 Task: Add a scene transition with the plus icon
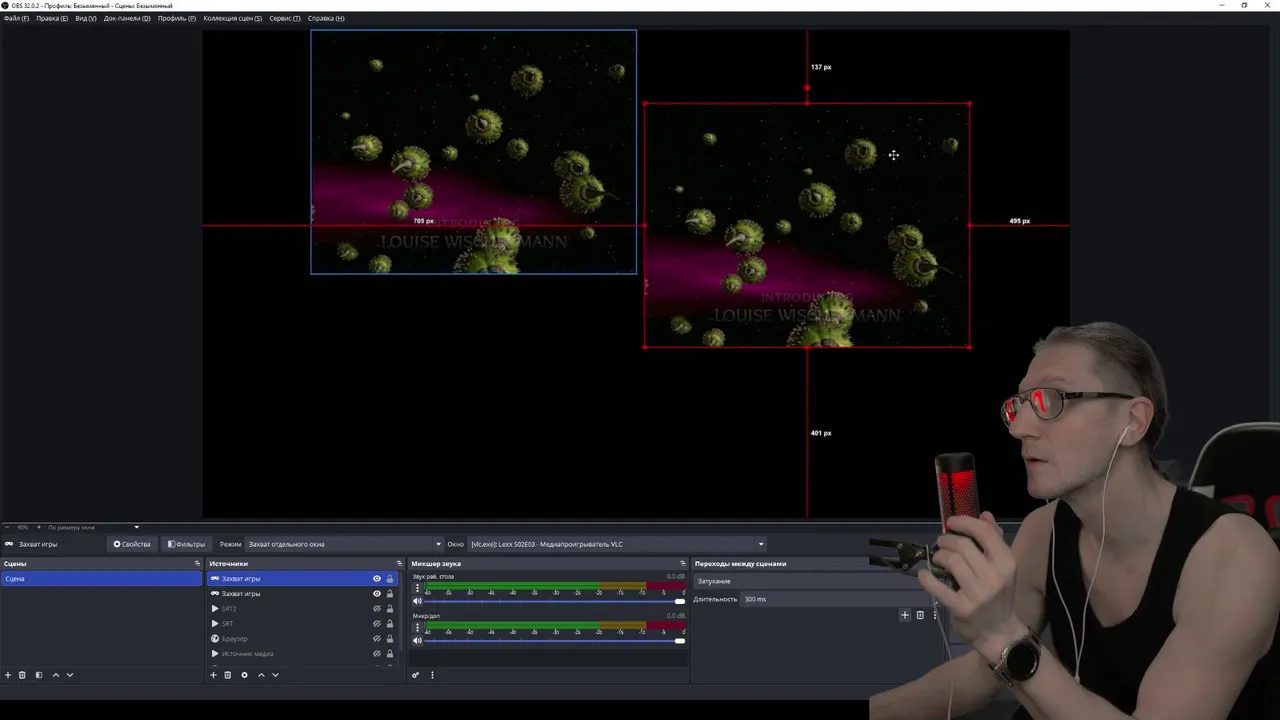click(x=905, y=615)
